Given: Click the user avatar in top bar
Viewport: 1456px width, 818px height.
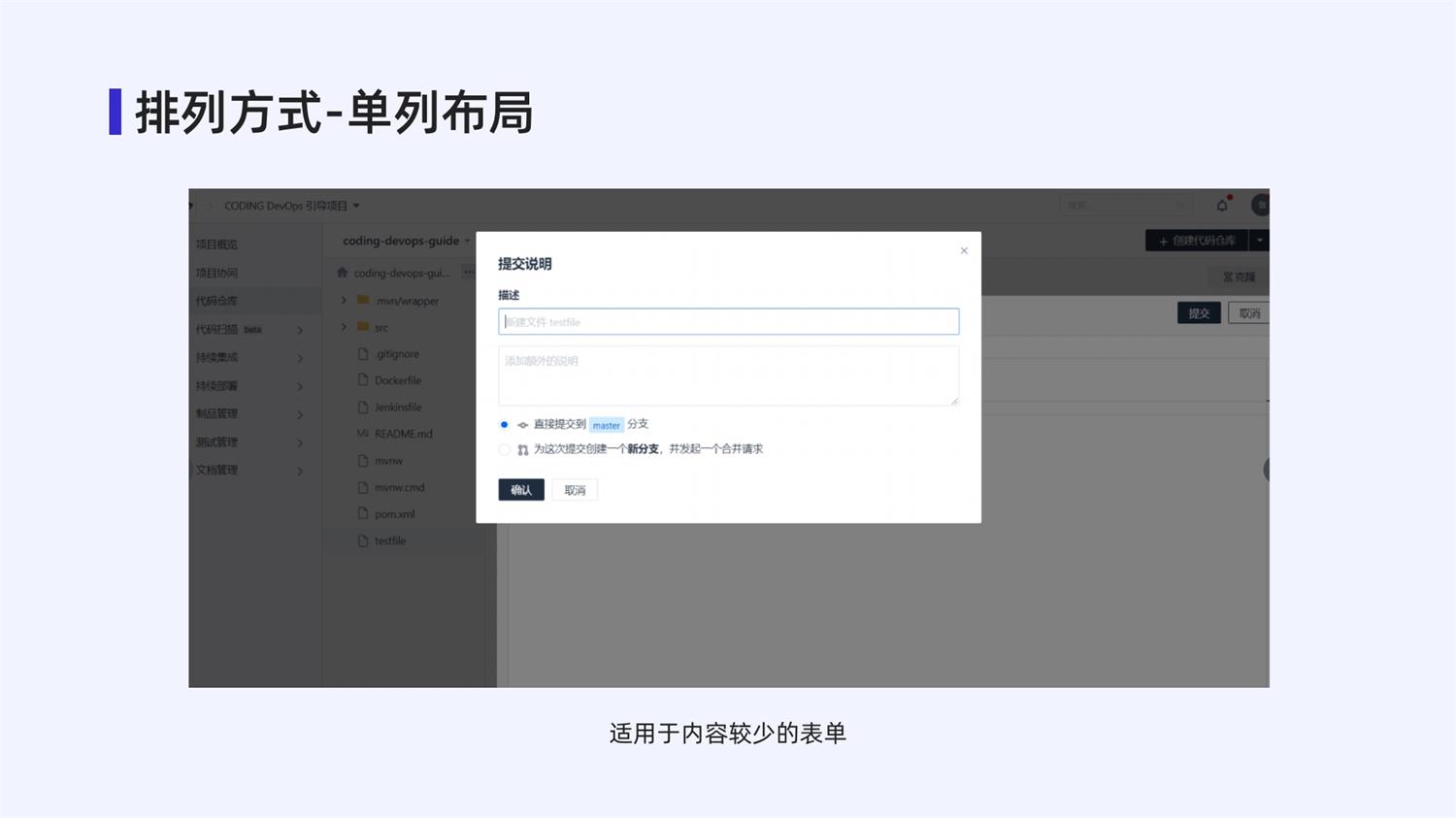Looking at the screenshot, I should pyautogui.click(x=1261, y=205).
